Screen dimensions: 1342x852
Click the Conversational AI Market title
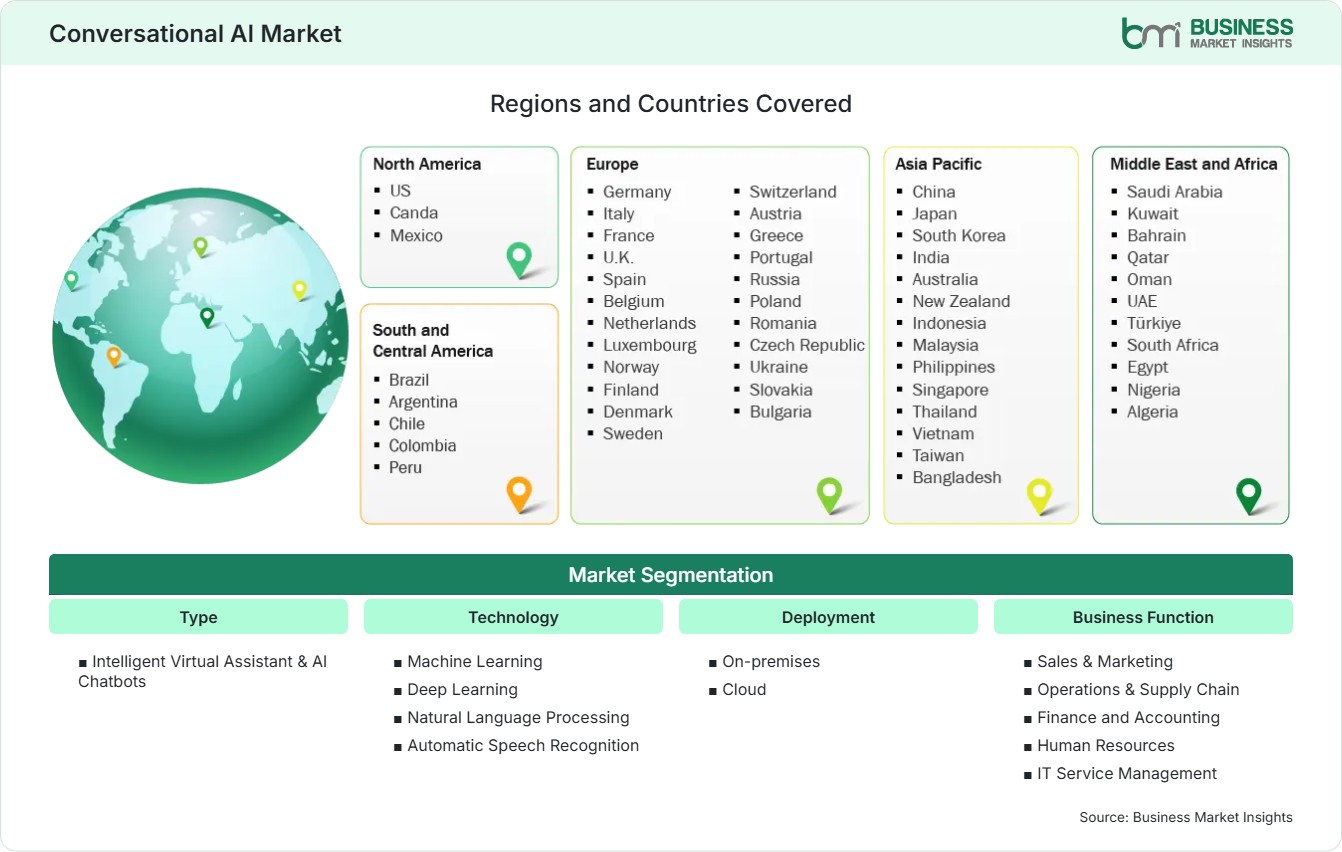click(x=195, y=33)
